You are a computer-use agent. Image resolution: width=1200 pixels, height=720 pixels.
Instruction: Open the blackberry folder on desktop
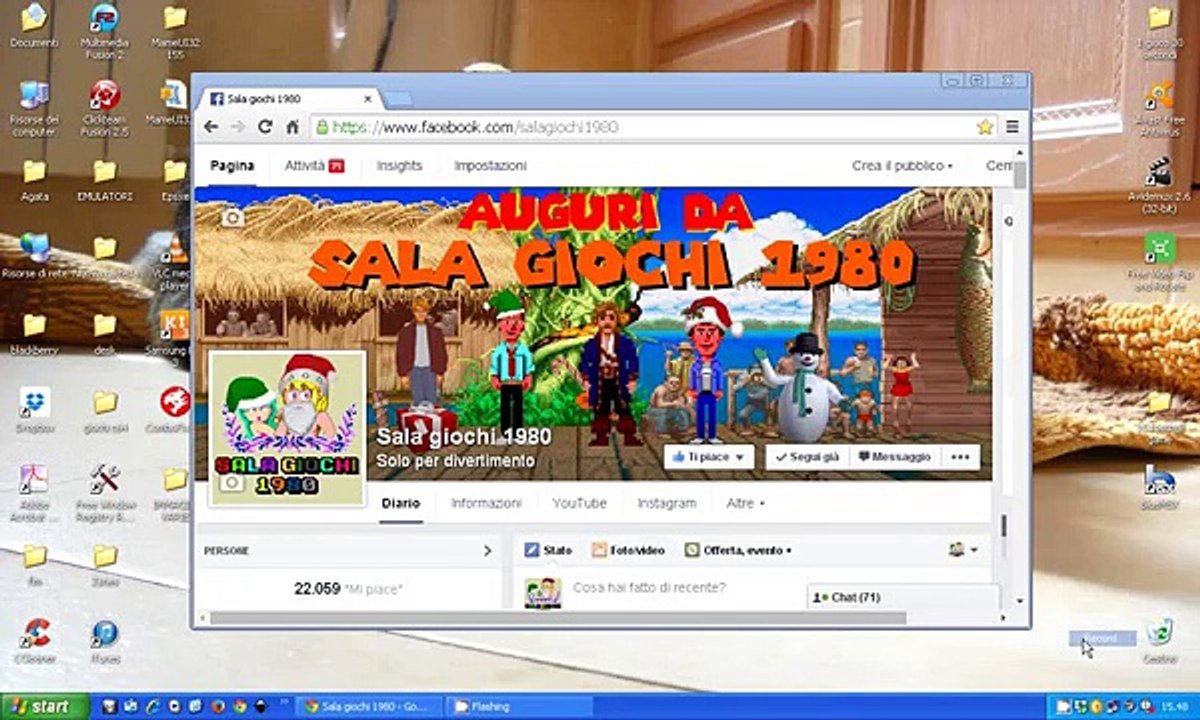pyautogui.click(x=34, y=333)
